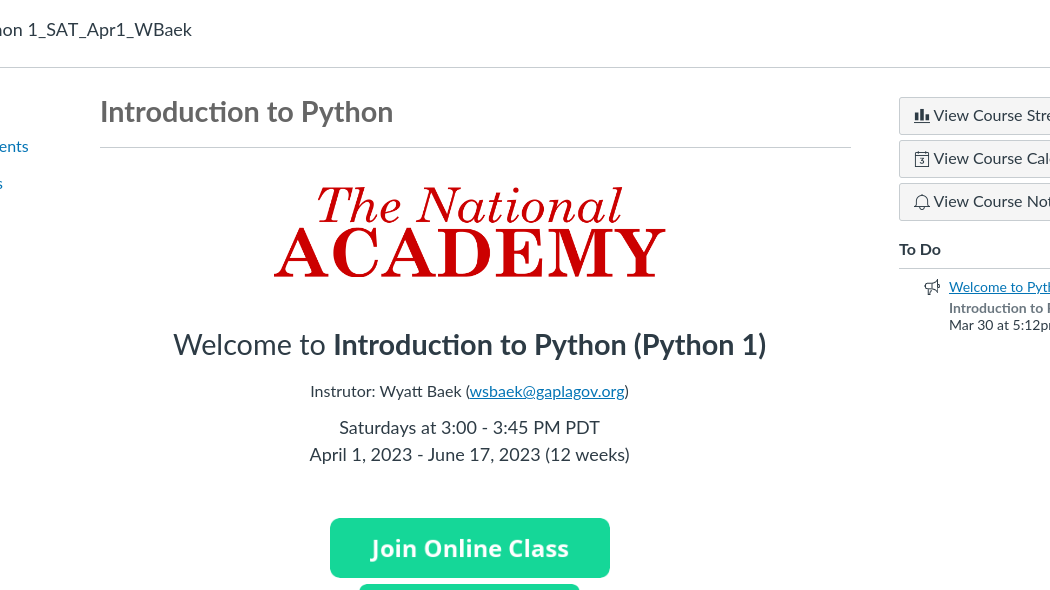Click the To Do section heading
The width and height of the screenshot is (1050, 590).
(x=920, y=250)
